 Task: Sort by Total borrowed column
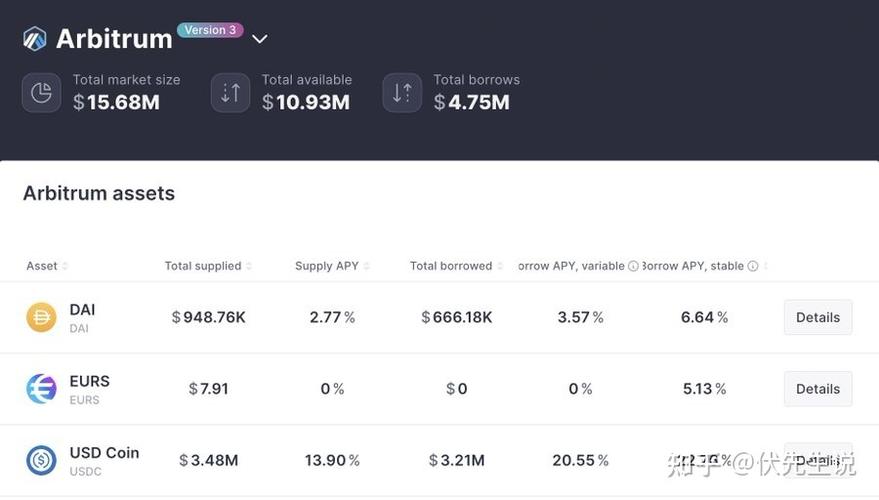click(x=456, y=266)
